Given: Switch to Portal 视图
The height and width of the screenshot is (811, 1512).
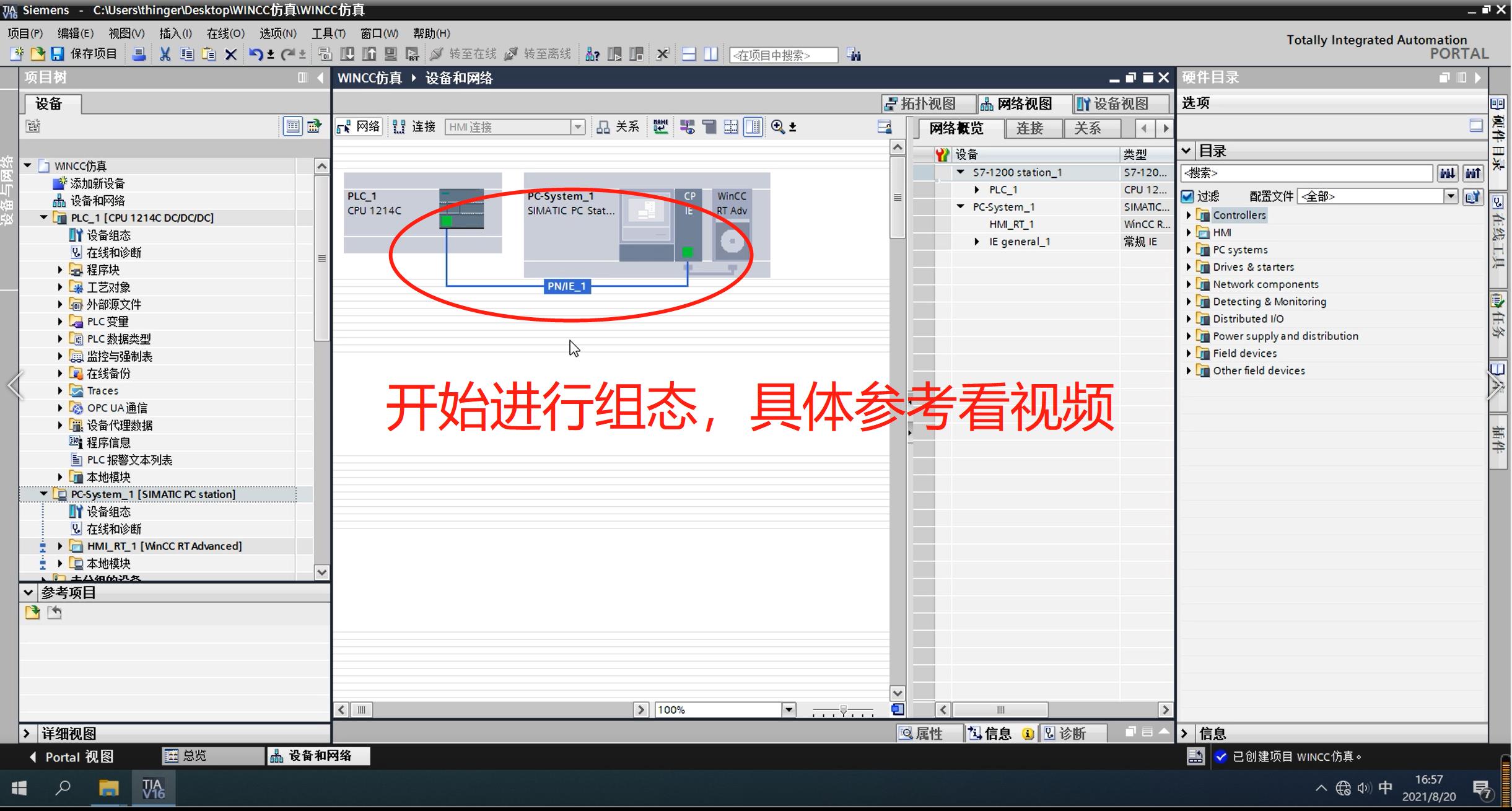Looking at the screenshot, I should (x=71, y=756).
